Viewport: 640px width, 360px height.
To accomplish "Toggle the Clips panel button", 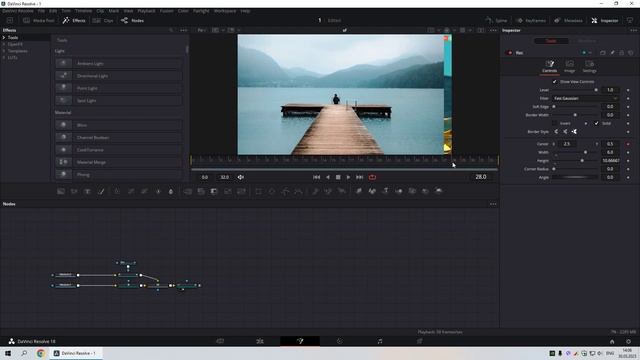I will click(103, 20).
